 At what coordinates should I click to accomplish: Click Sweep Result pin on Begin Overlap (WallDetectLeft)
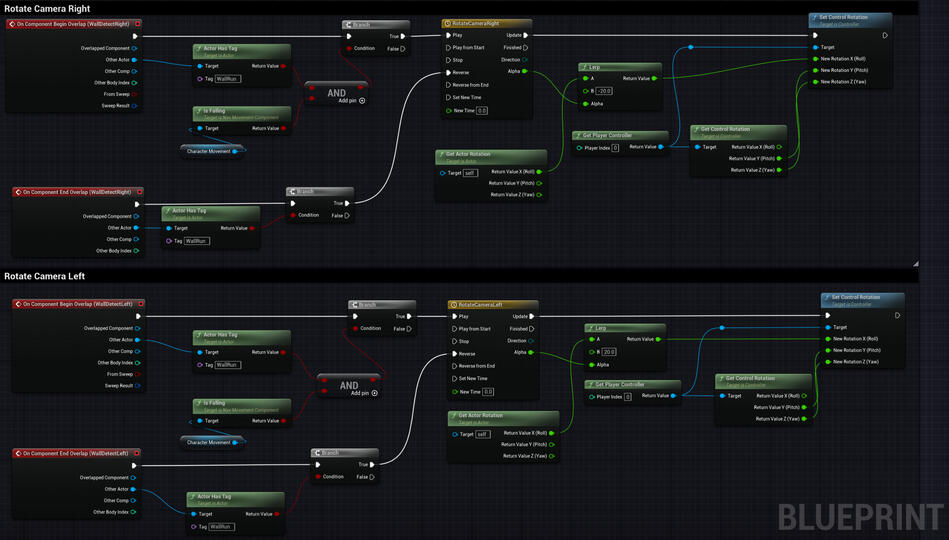click(x=137, y=385)
